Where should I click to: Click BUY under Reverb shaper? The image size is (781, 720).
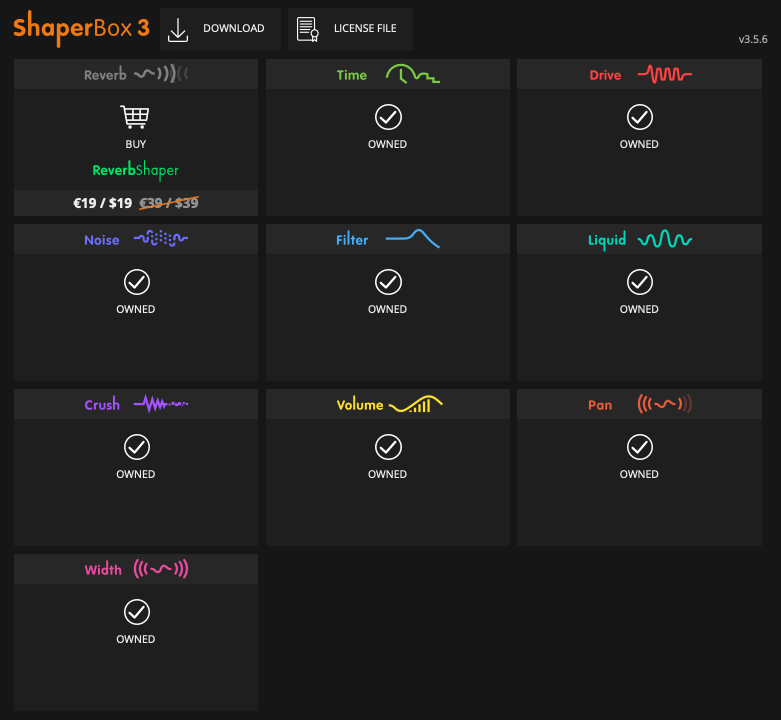(135, 144)
